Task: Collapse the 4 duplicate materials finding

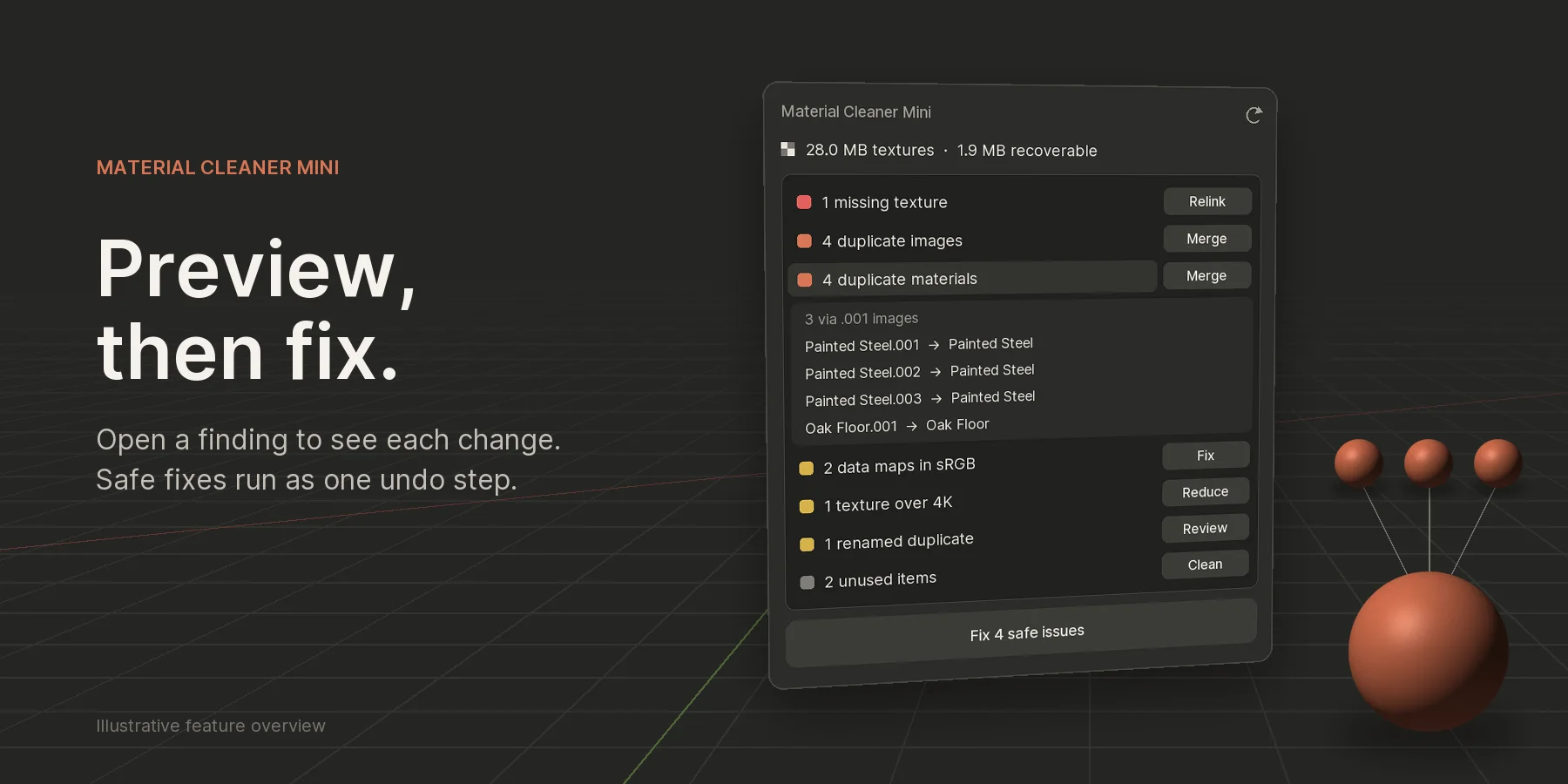Action: point(972,279)
